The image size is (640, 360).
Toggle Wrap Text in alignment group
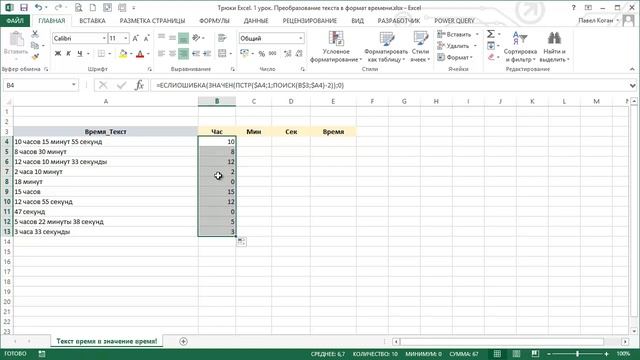point(222,38)
